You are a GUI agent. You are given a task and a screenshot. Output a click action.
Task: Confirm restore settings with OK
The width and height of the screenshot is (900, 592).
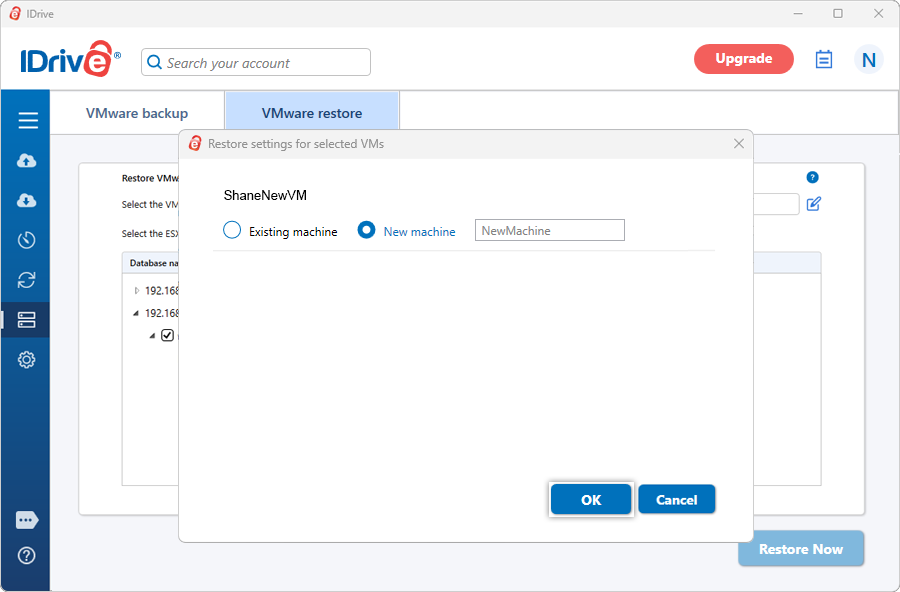point(591,500)
